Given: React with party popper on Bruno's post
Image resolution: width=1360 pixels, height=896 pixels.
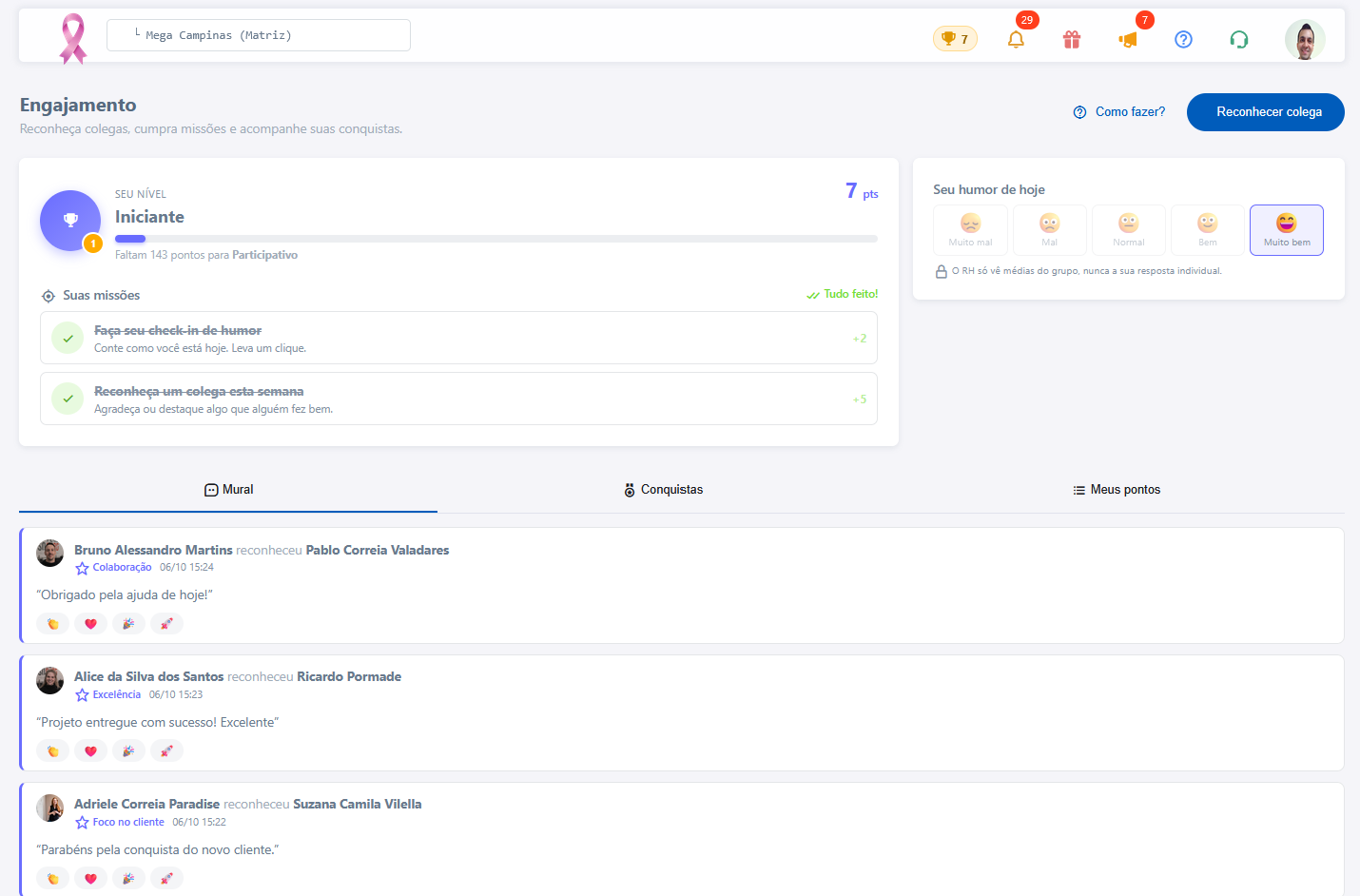Looking at the screenshot, I should pos(129,624).
